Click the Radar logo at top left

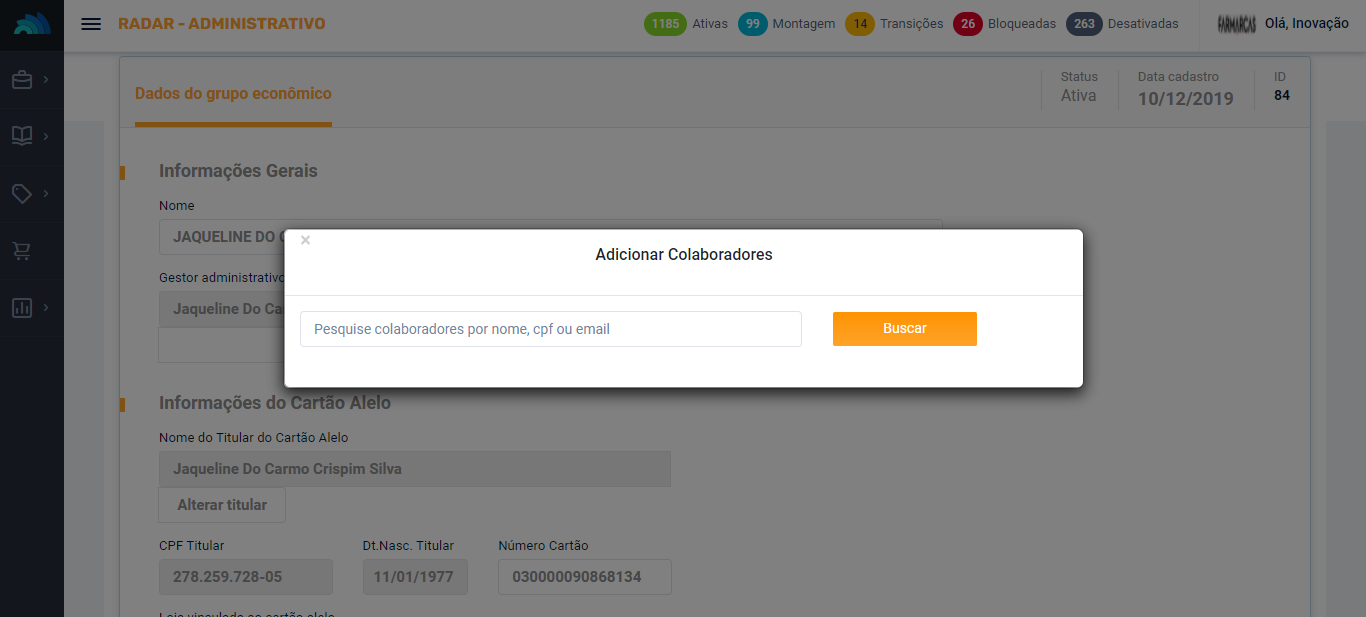click(32, 24)
